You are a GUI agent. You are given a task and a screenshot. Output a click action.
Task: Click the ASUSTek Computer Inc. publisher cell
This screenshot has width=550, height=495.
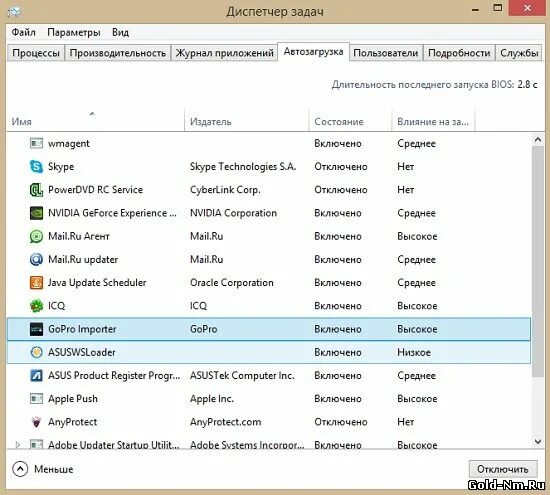click(242, 375)
